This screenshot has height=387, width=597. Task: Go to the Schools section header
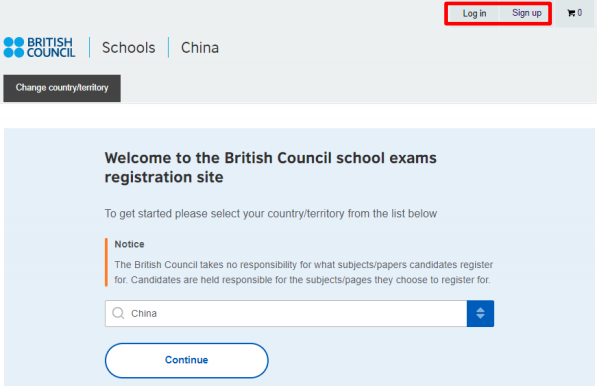coord(129,48)
